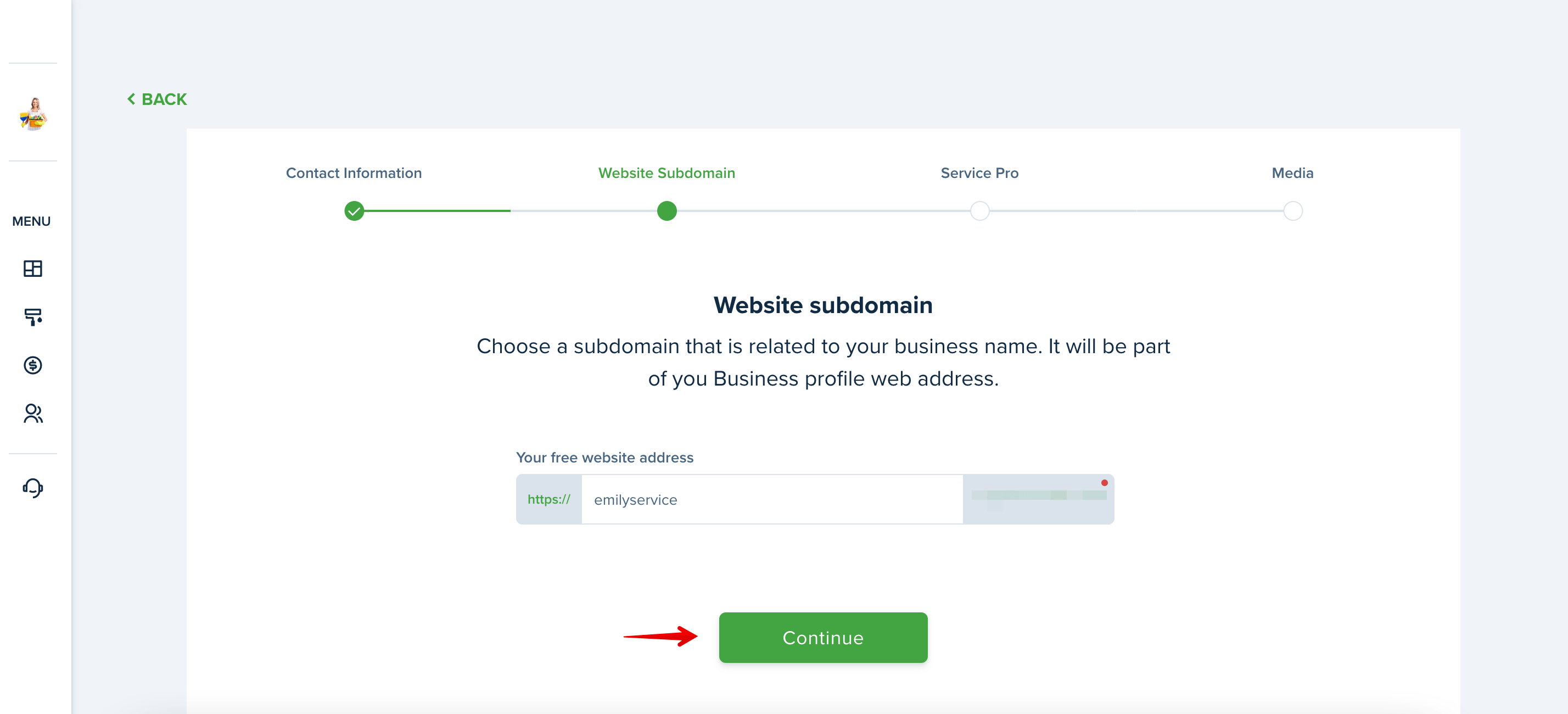This screenshot has height=714, width=1568.
Task: Go back using the BACK link
Action: pyautogui.click(x=157, y=99)
